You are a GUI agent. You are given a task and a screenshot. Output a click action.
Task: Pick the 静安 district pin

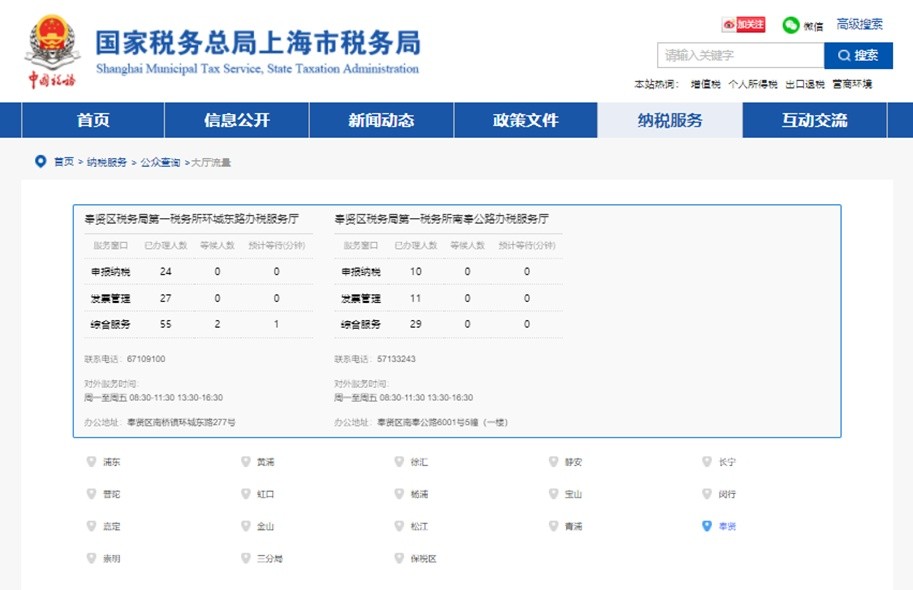554,462
